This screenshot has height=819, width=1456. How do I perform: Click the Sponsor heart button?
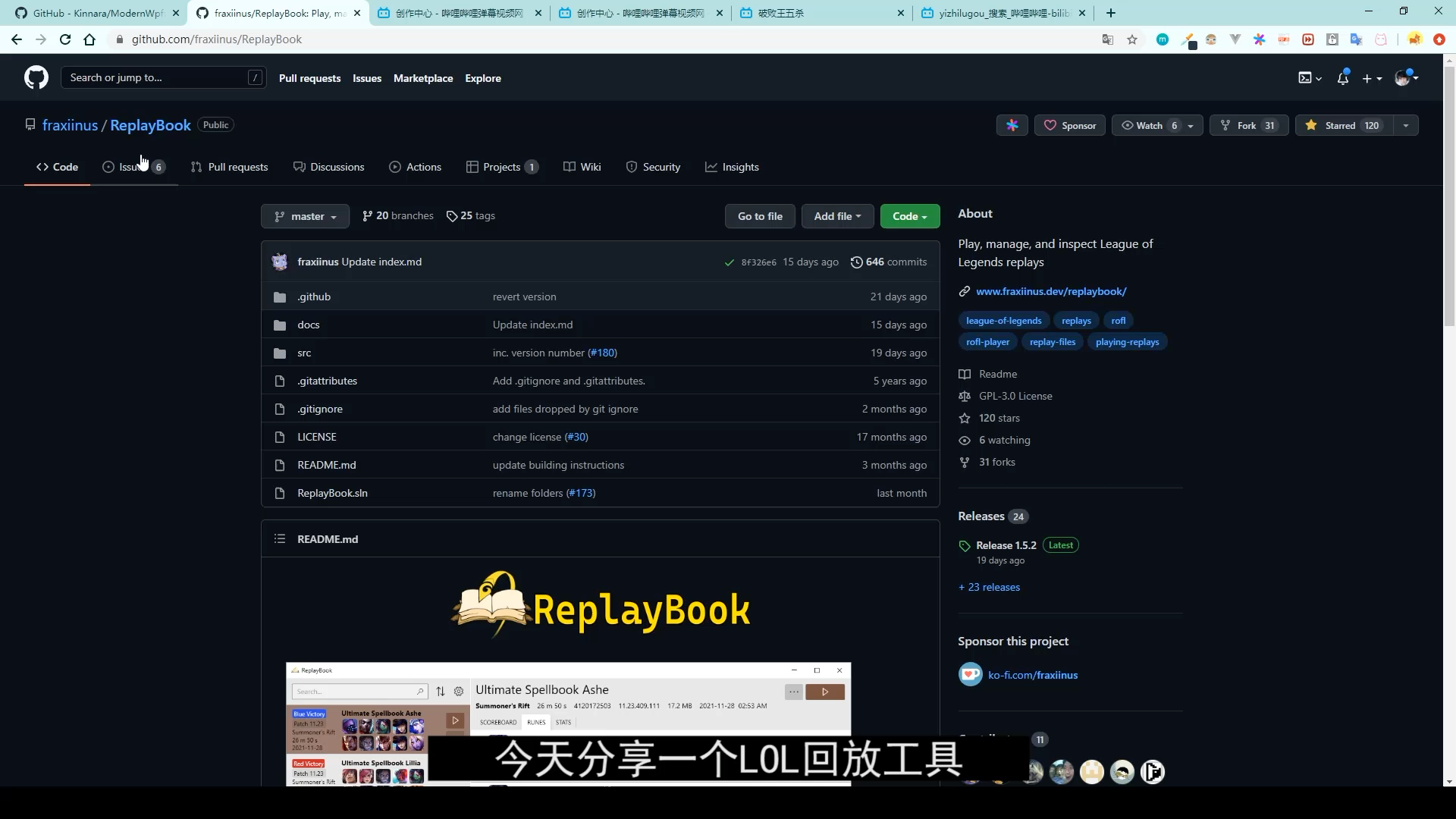click(x=1070, y=125)
